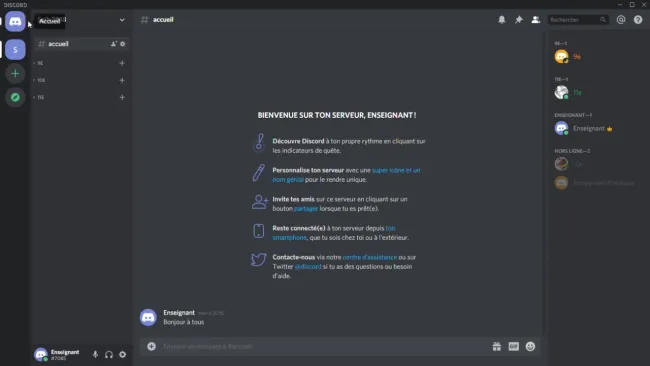650x366 pixels.
Task: Click the #accueil channel title in header
Action: [163, 19]
